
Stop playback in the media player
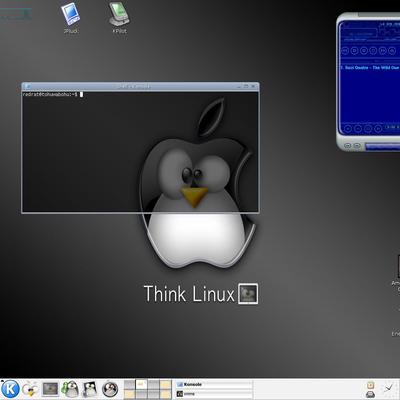[373, 51]
